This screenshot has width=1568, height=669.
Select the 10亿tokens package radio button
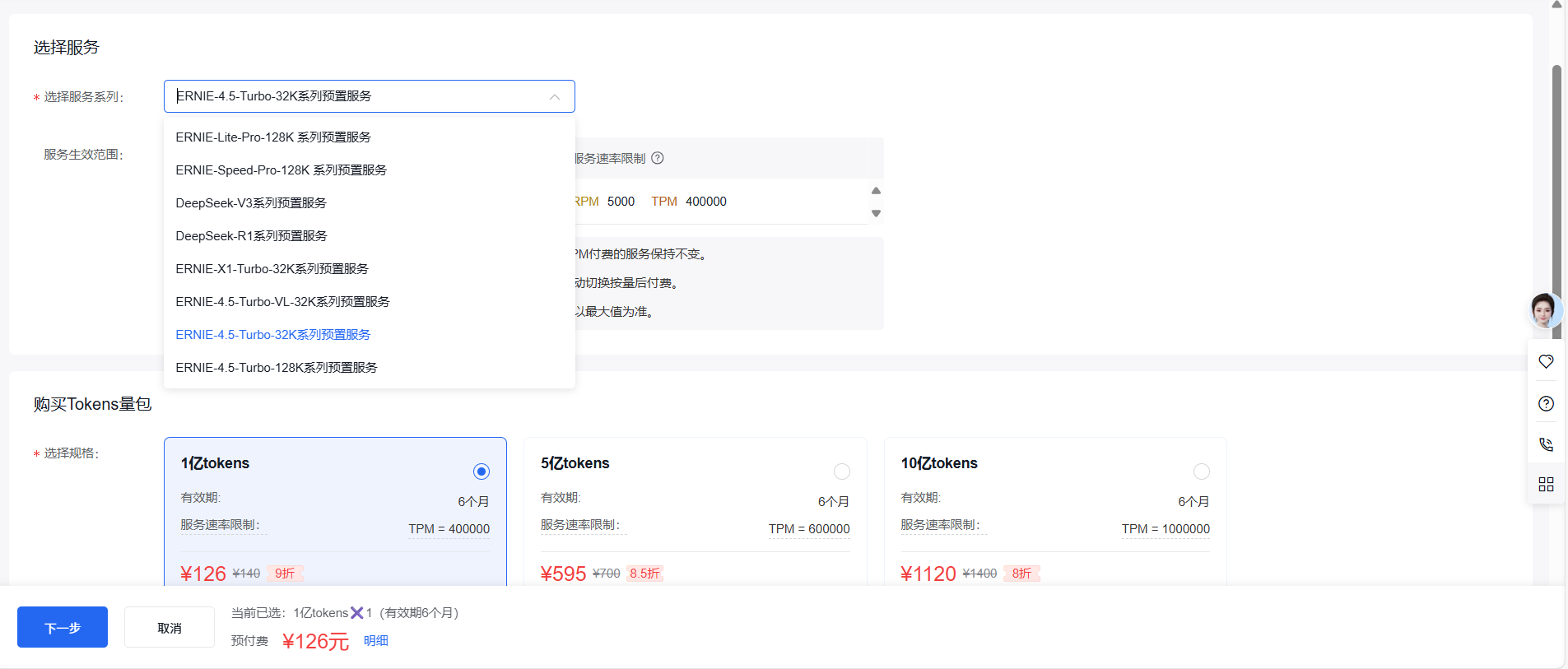pos(1201,472)
